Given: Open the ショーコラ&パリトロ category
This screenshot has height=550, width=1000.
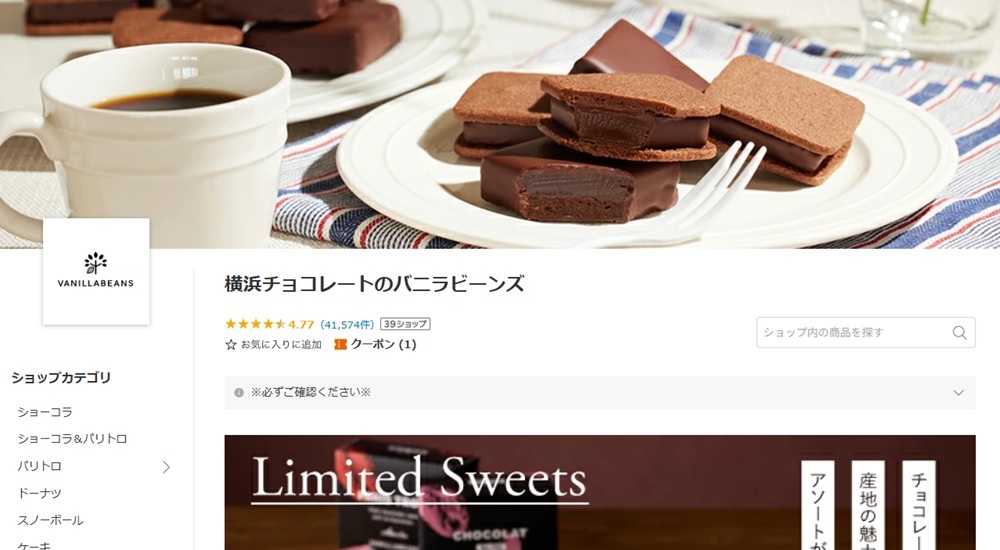Looking at the screenshot, I should pos(72,439).
